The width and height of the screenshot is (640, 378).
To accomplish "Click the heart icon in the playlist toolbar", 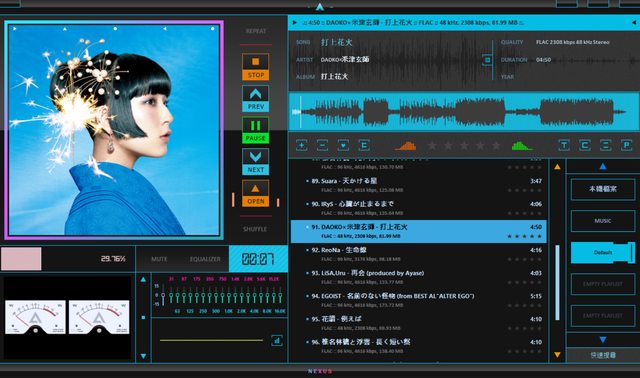I will (x=343, y=145).
